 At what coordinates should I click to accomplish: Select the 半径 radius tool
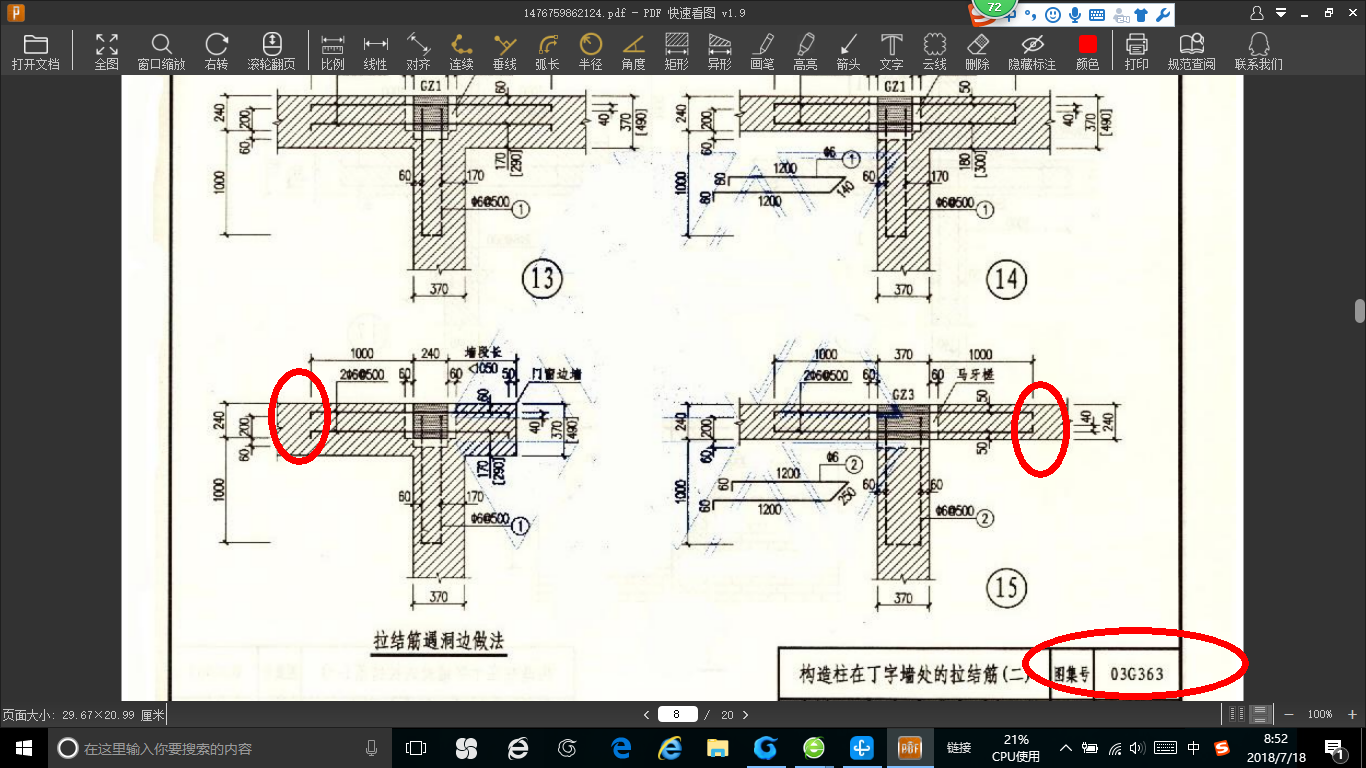(x=590, y=51)
